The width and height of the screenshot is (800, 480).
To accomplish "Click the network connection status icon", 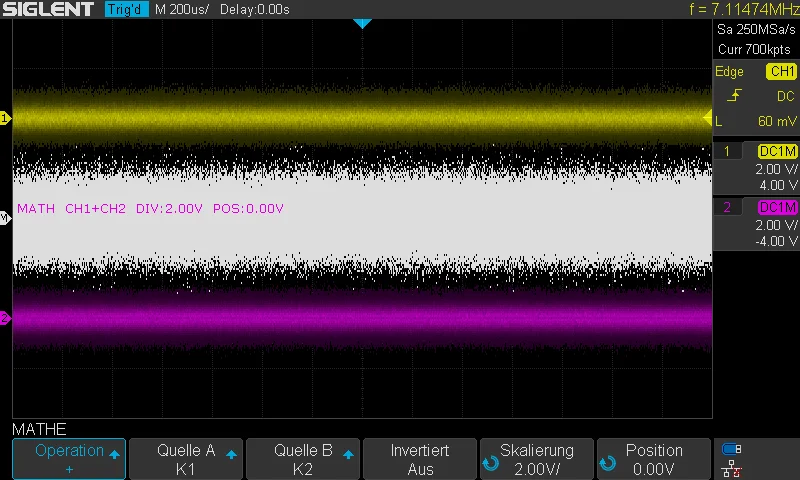I will pos(732,467).
